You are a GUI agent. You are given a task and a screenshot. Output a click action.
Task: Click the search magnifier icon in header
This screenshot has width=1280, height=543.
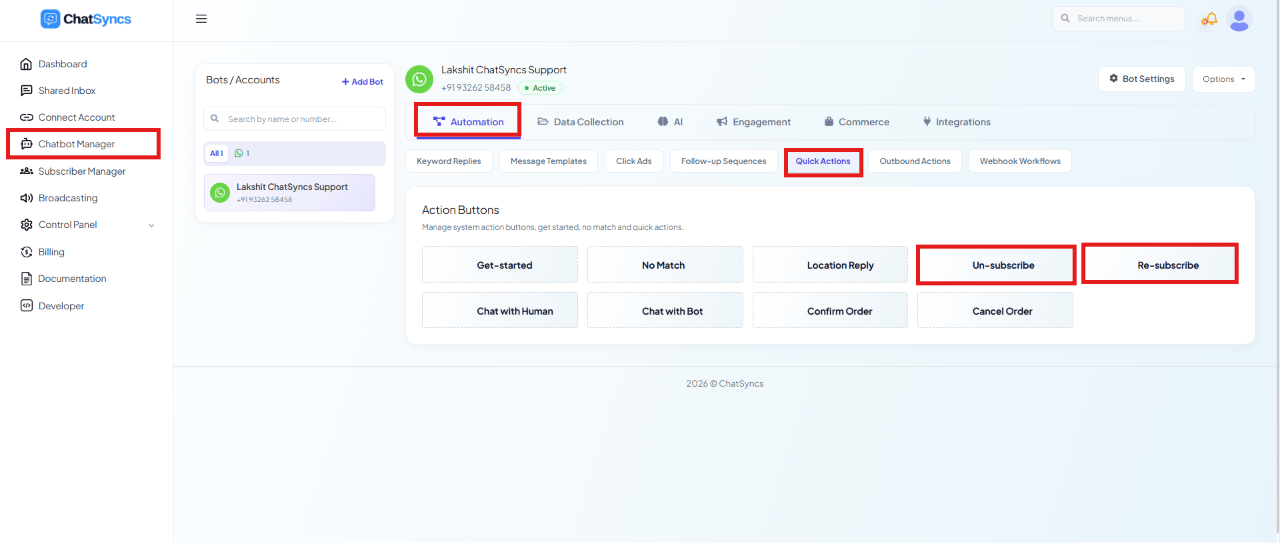1066,19
